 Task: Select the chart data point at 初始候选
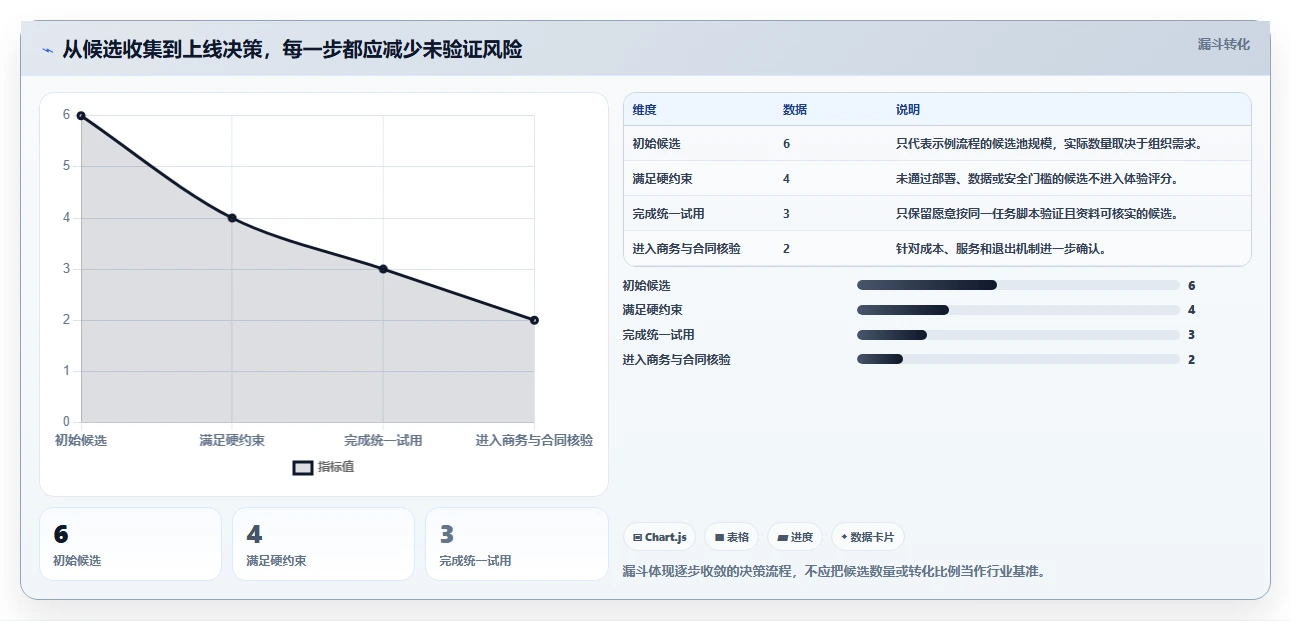pos(81,115)
